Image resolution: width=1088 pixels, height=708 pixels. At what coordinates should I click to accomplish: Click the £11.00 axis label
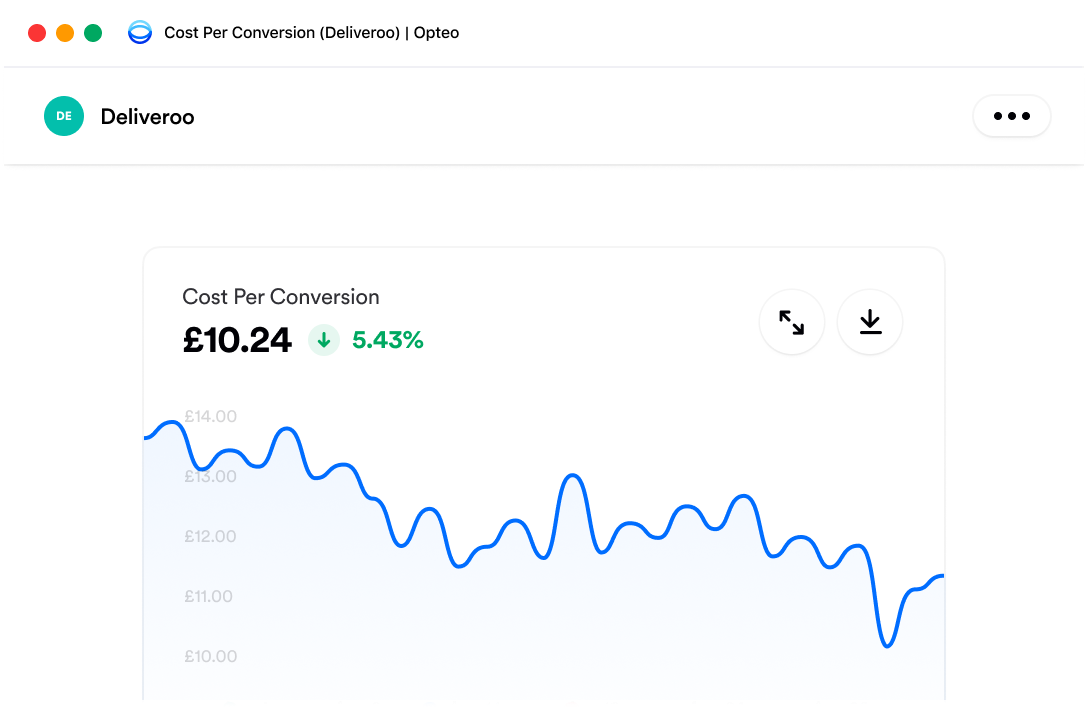pos(208,596)
